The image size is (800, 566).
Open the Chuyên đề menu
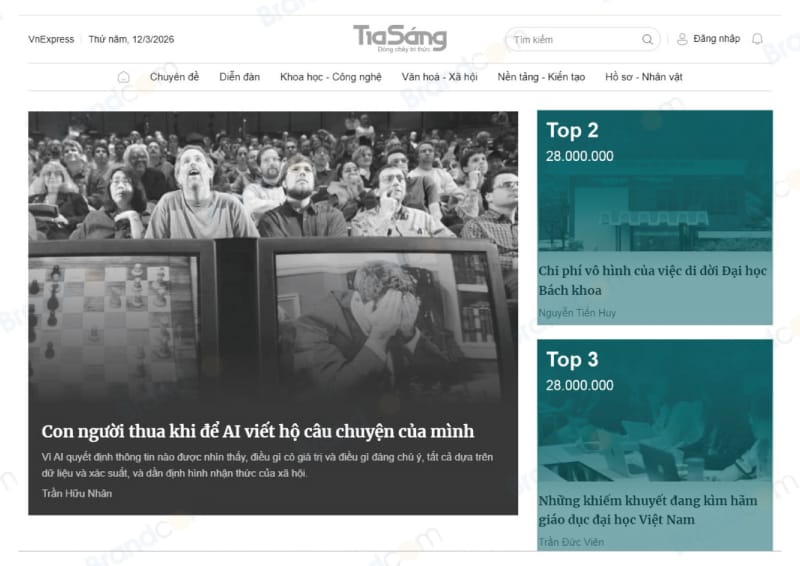(x=174, y=77)
